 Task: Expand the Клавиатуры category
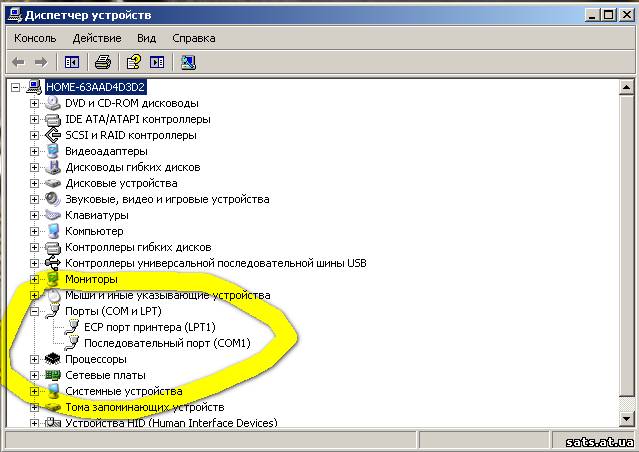(x=34, y=215)
